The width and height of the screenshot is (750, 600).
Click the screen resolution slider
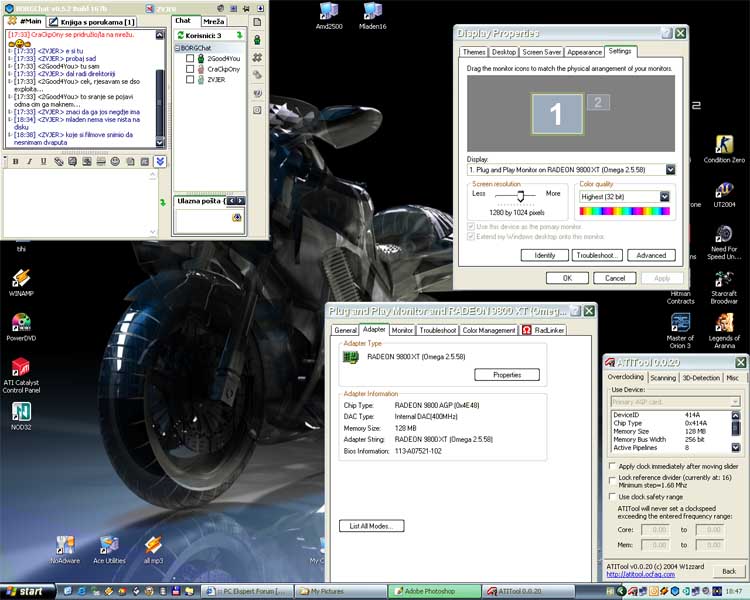click(518, 198)
